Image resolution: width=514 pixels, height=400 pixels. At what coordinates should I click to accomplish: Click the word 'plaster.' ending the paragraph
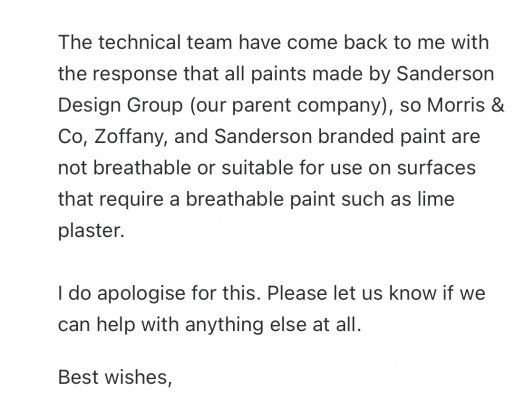point(91,231)
